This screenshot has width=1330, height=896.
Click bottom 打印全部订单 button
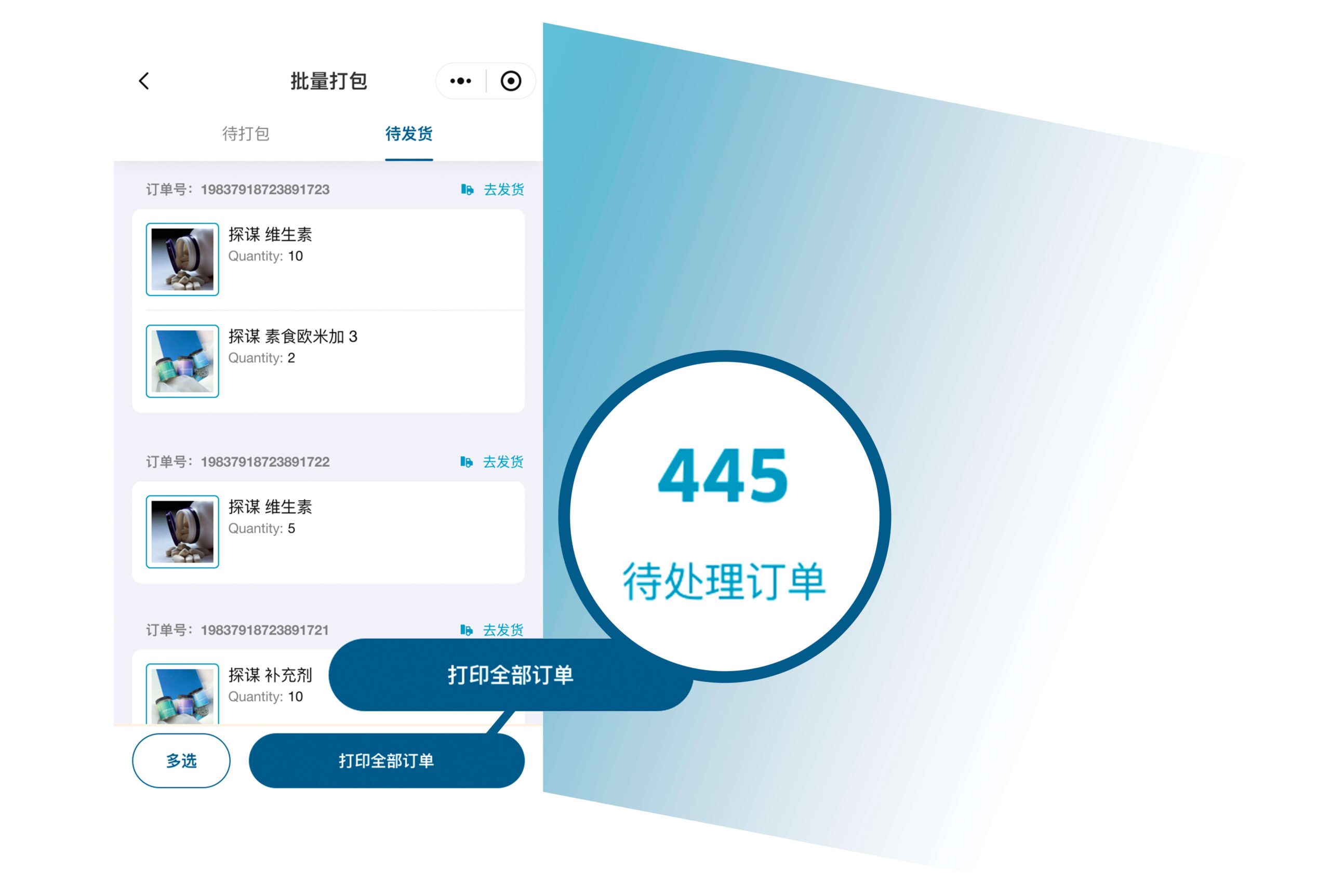(387, 760)
